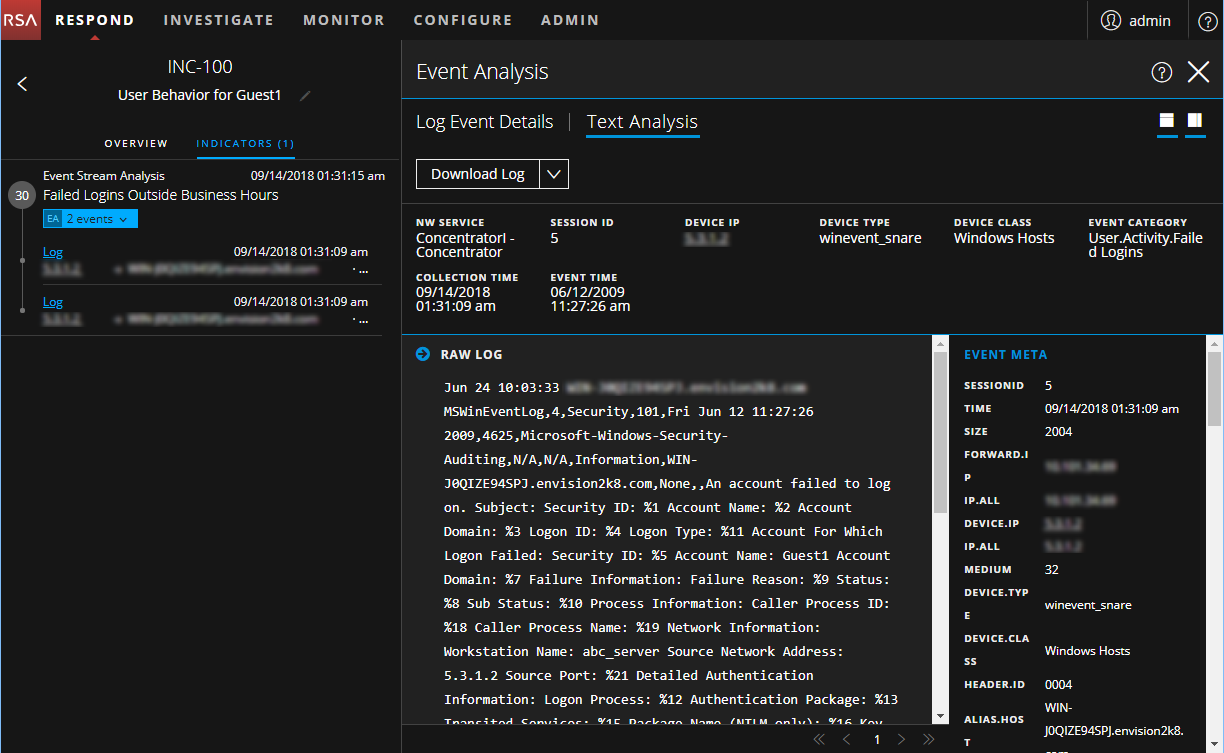Select the Log Event Details tab
This screenshot has height=753, width=1224.
(x=484, y=122)
